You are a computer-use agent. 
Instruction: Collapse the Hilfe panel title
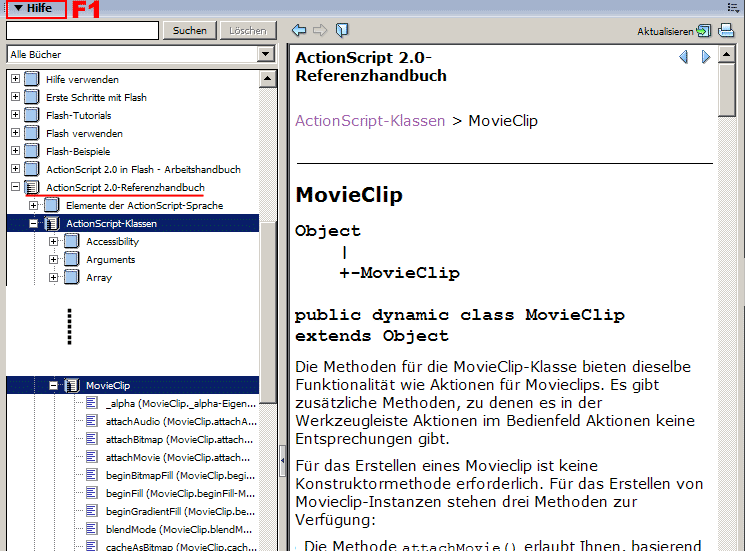(33, 8)
